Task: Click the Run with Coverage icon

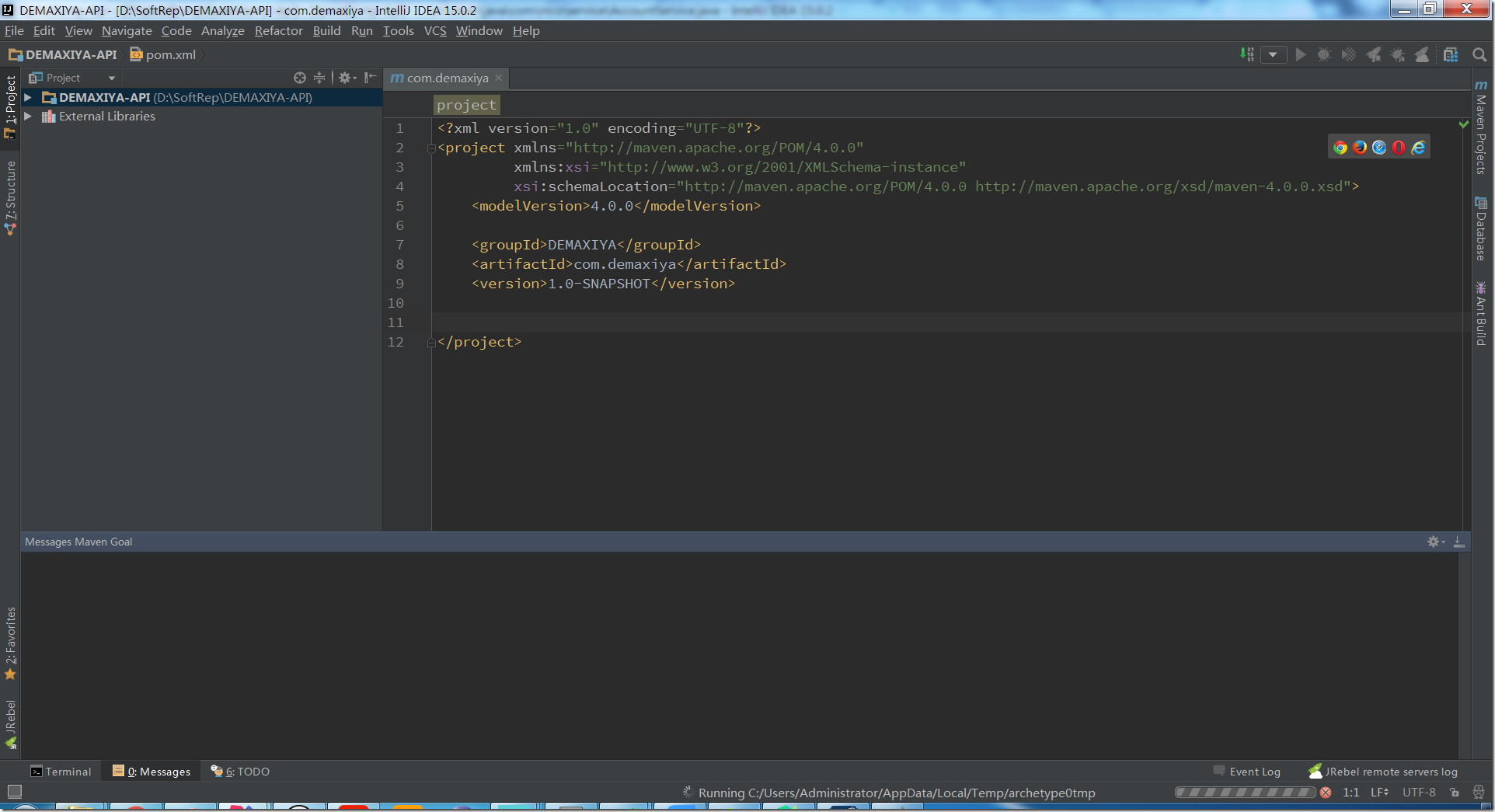Action: (x=1349, y=54)
